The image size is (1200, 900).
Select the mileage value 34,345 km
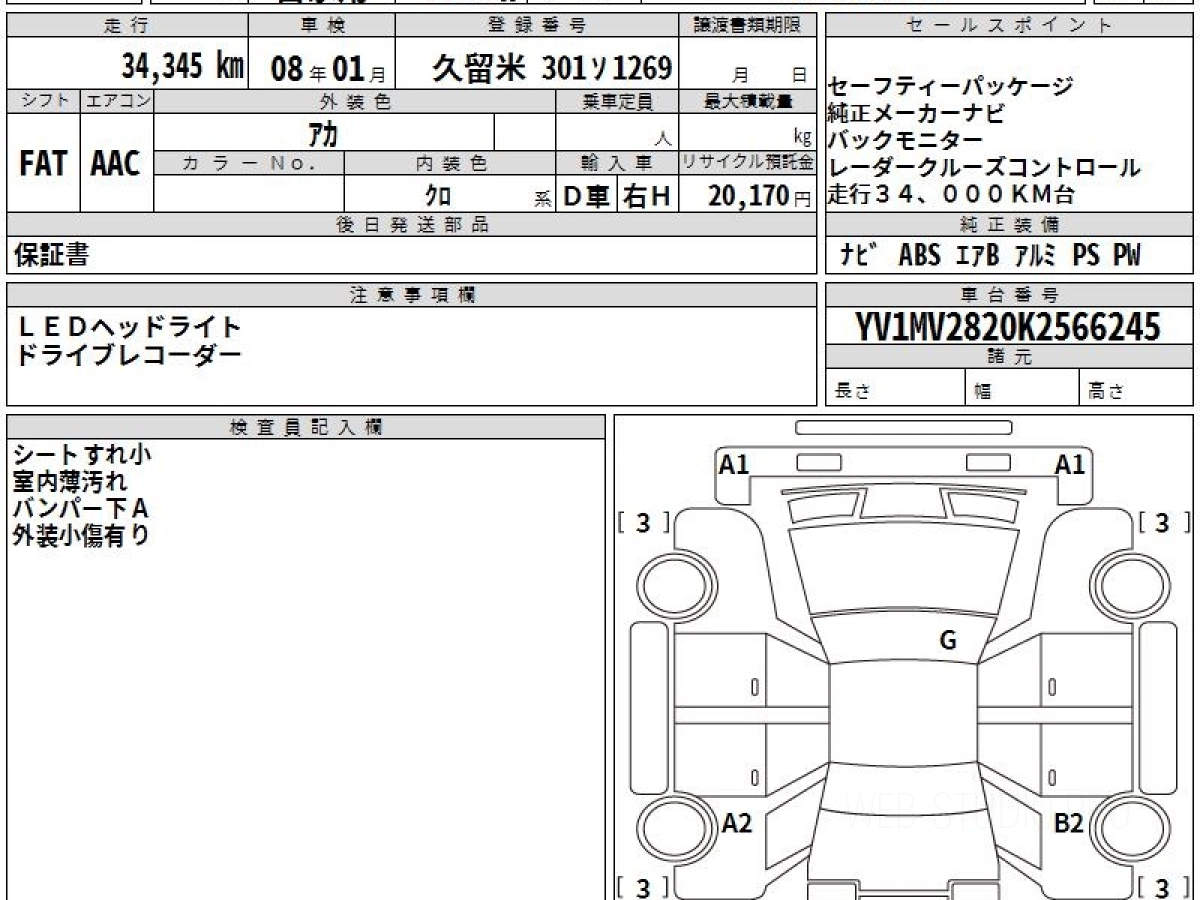[182, 67]
